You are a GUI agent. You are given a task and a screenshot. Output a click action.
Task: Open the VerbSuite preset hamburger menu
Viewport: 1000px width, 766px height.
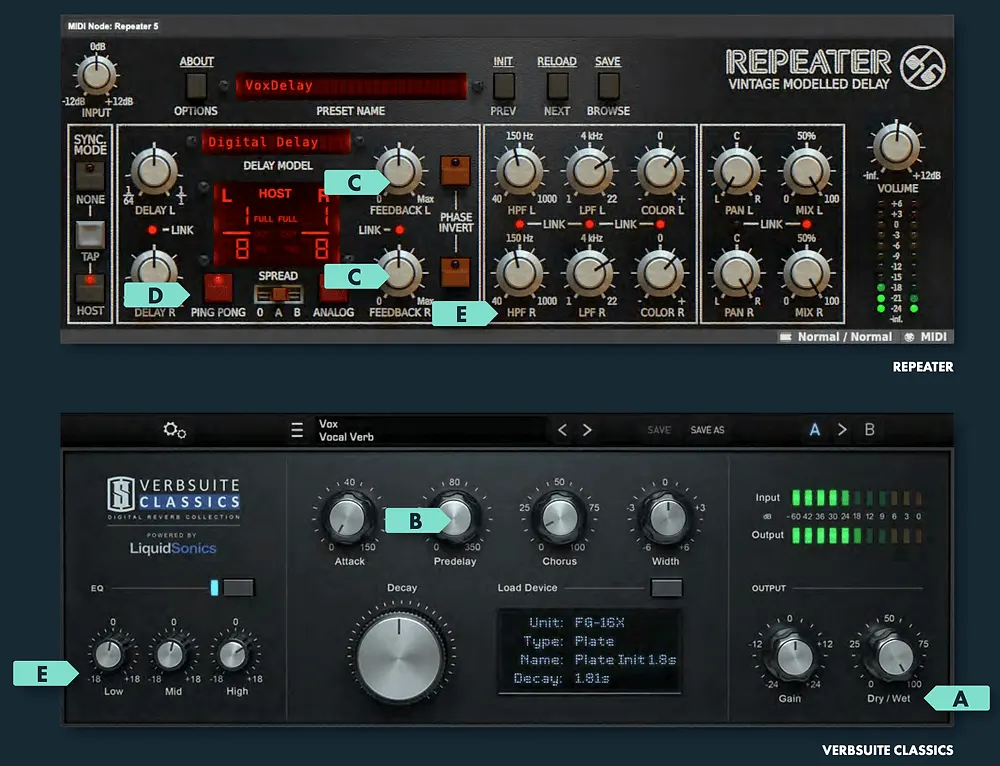pos(297,430)
